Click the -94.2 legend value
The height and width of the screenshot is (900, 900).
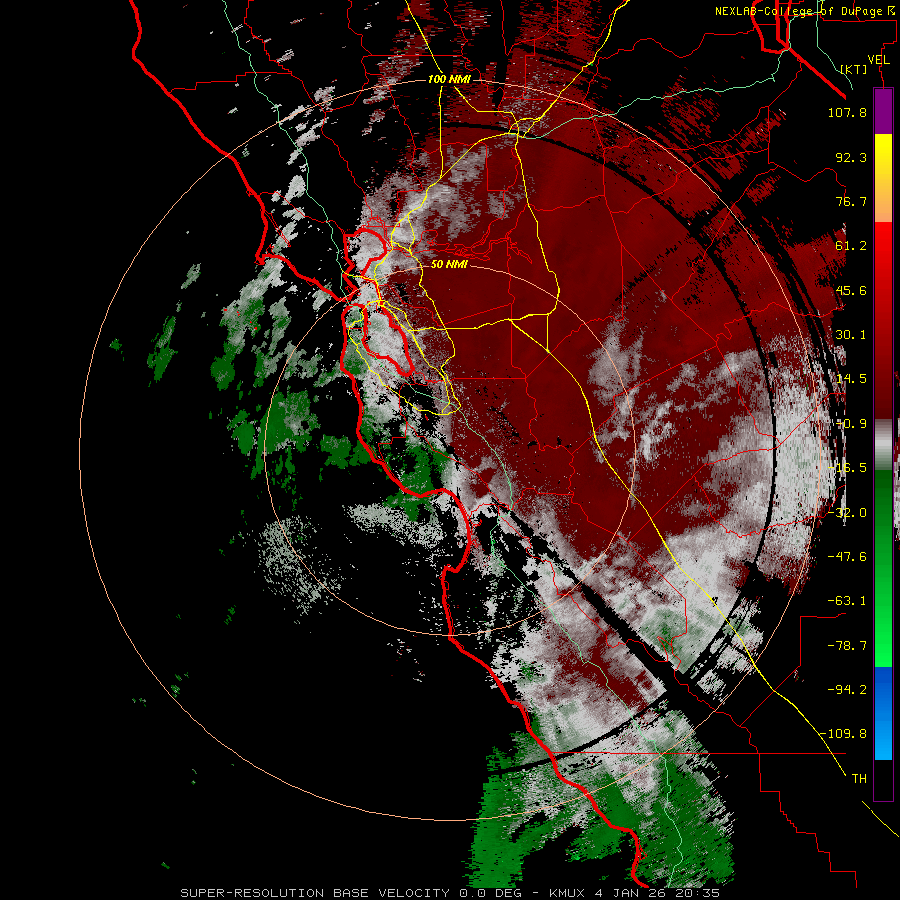click(847, 690)
